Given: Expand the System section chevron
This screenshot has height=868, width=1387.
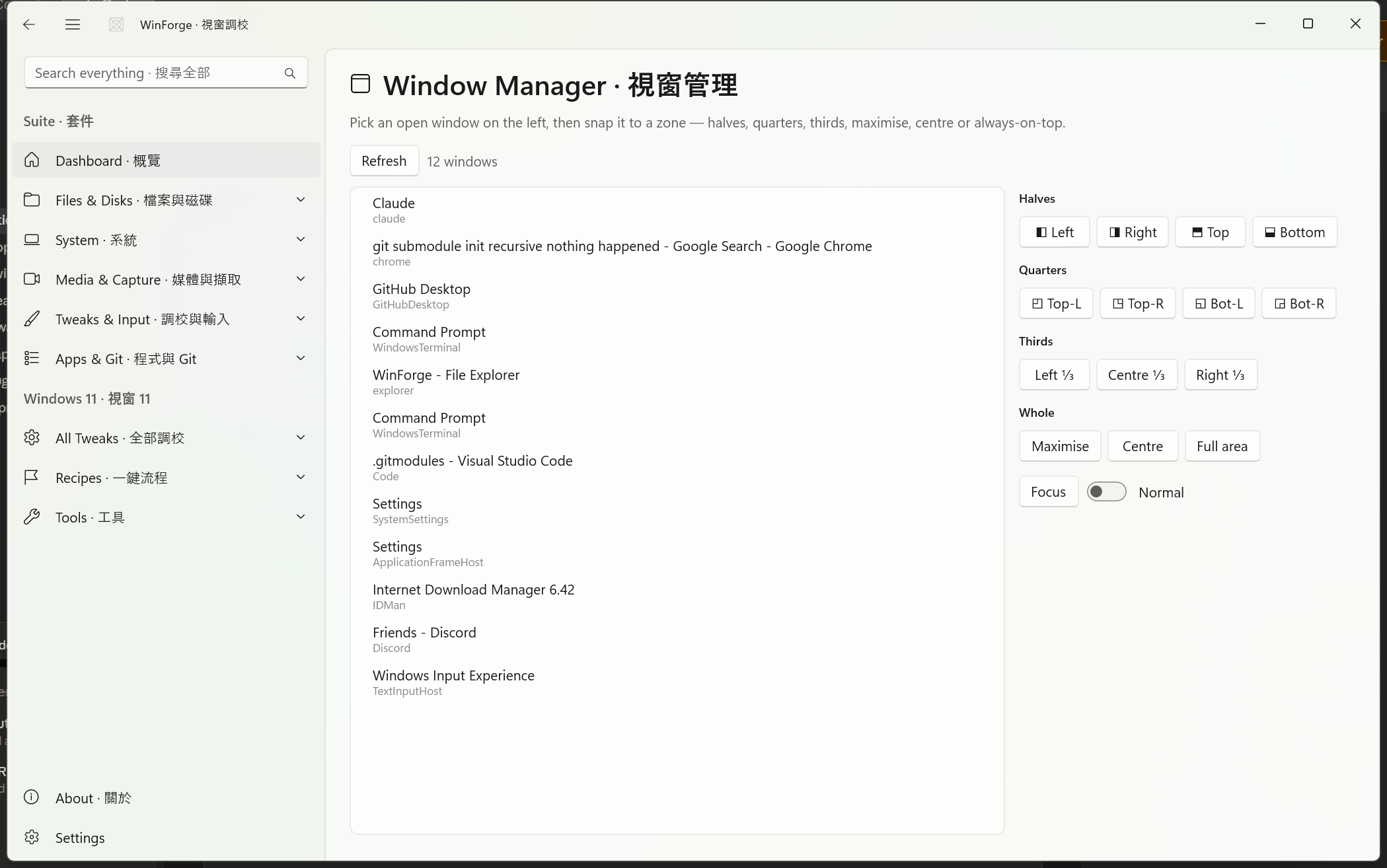Looking at the screenshot, I should click(x=301, y=239).
